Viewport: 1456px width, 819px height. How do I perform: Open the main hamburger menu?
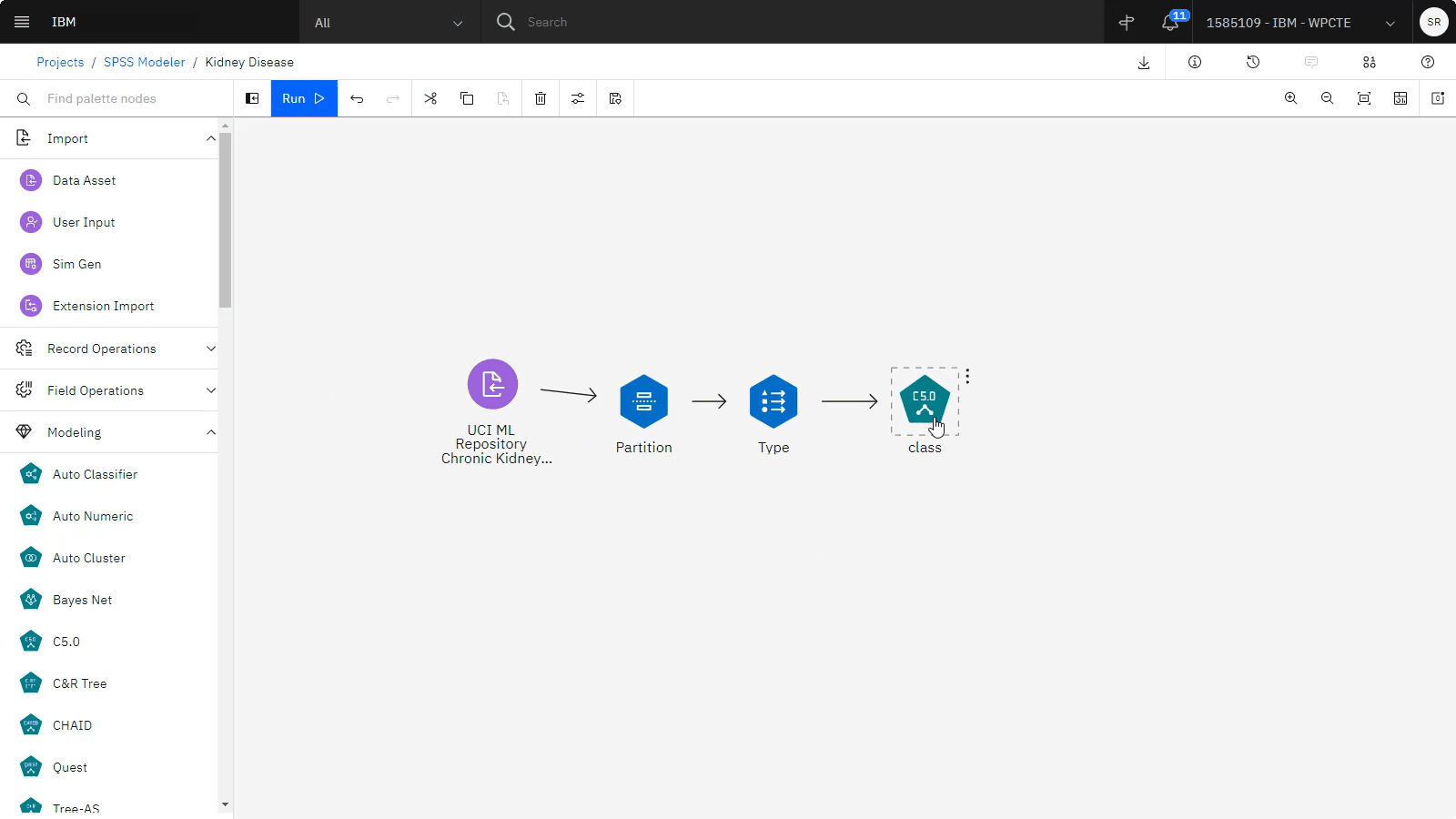click(x=22, y=22)
